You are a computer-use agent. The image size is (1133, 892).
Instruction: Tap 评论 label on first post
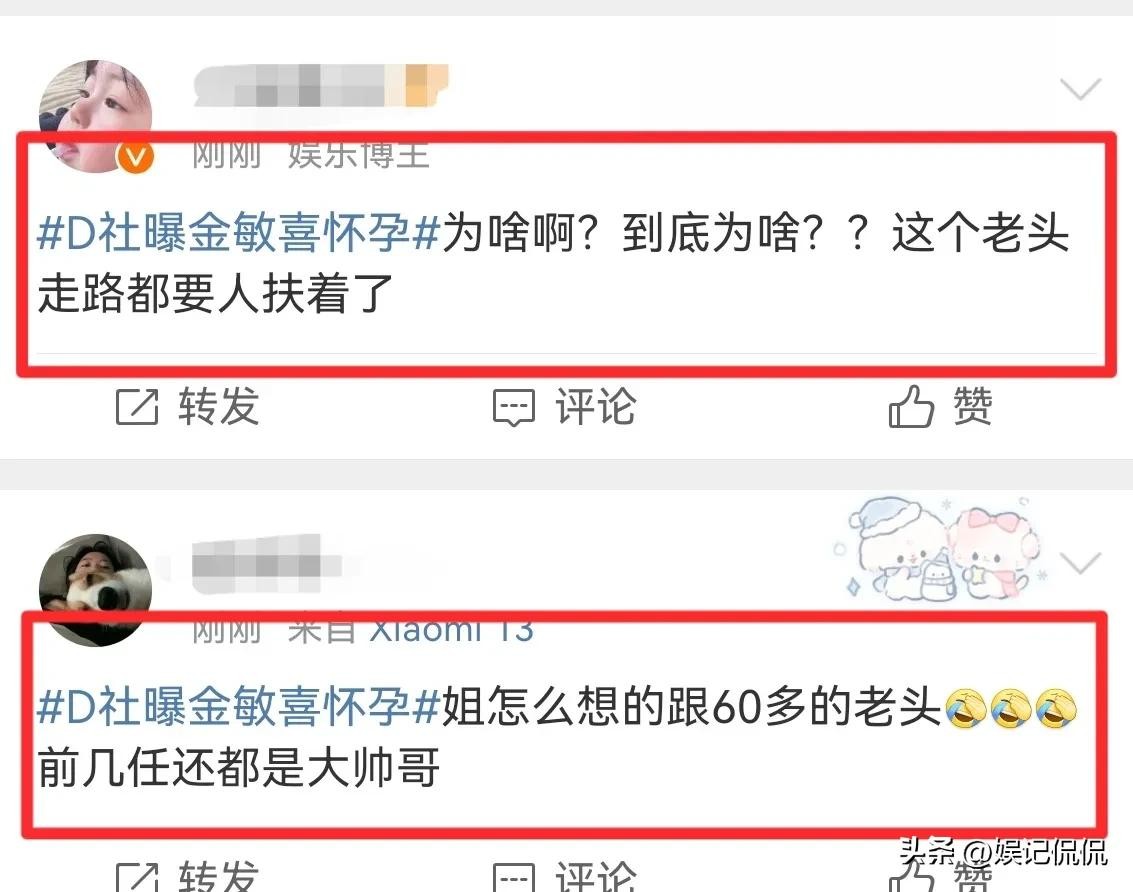click(x=596, y=406)
